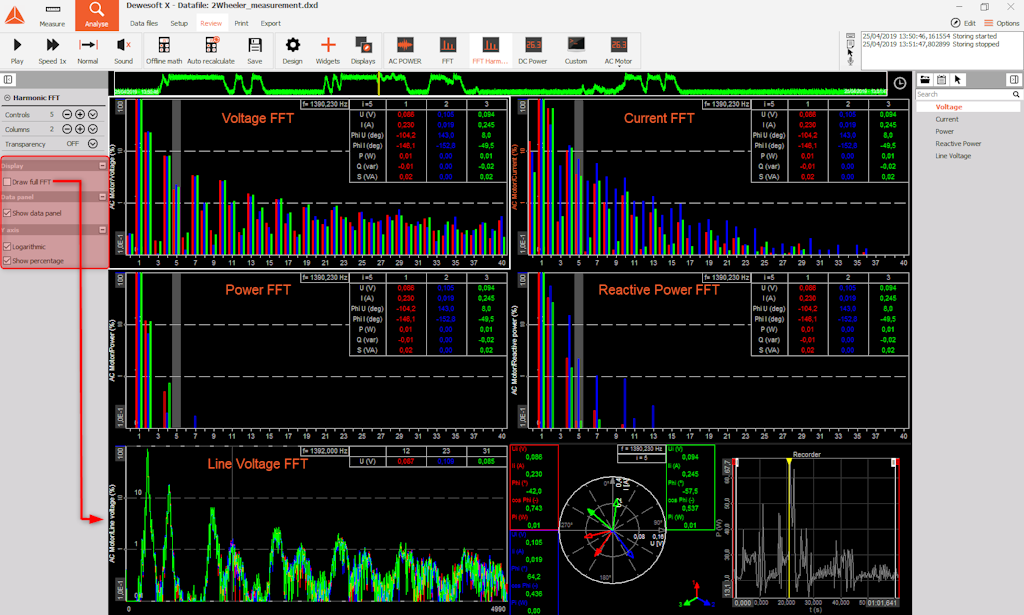Toggle the Logarithmic checkbox
This screenshot has height=615, width=1024.
point(7,247)
